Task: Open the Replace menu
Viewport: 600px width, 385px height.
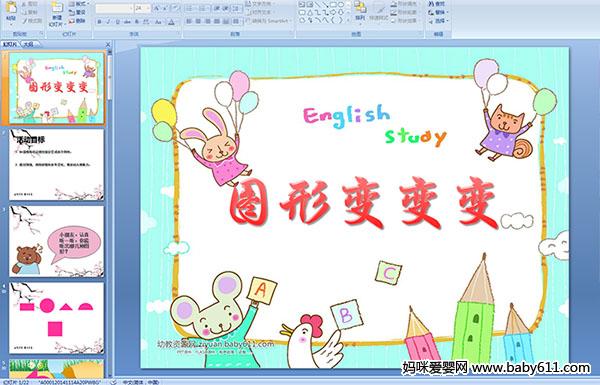Action: (x=438, y=12)
